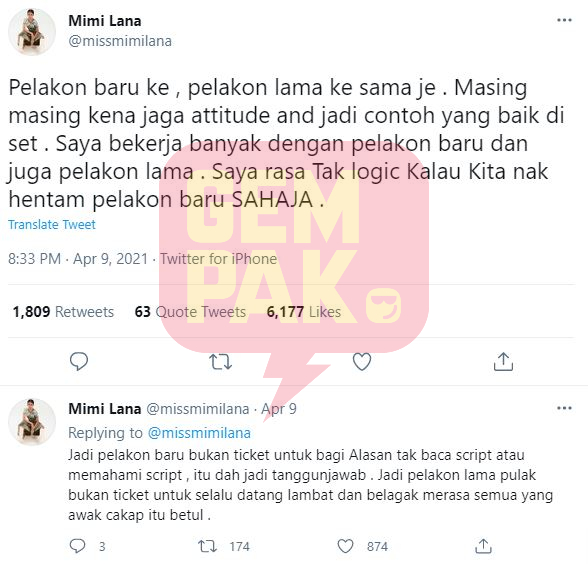The height and width of the screenshot is (564, 588).
Task: Share the reply tweet via share icon
Action: pyautogui.click(x=483, y=546)
